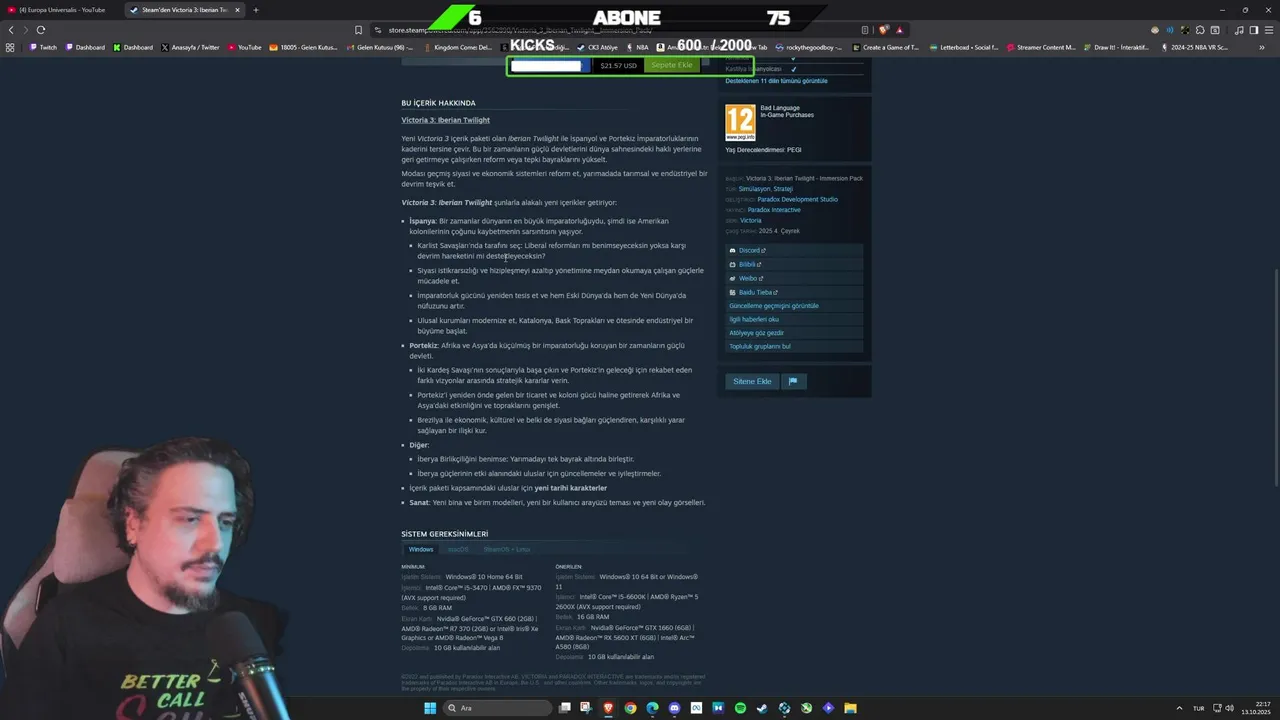
Task: Open Twitch bookmark
Action: [x=43, y=47]
